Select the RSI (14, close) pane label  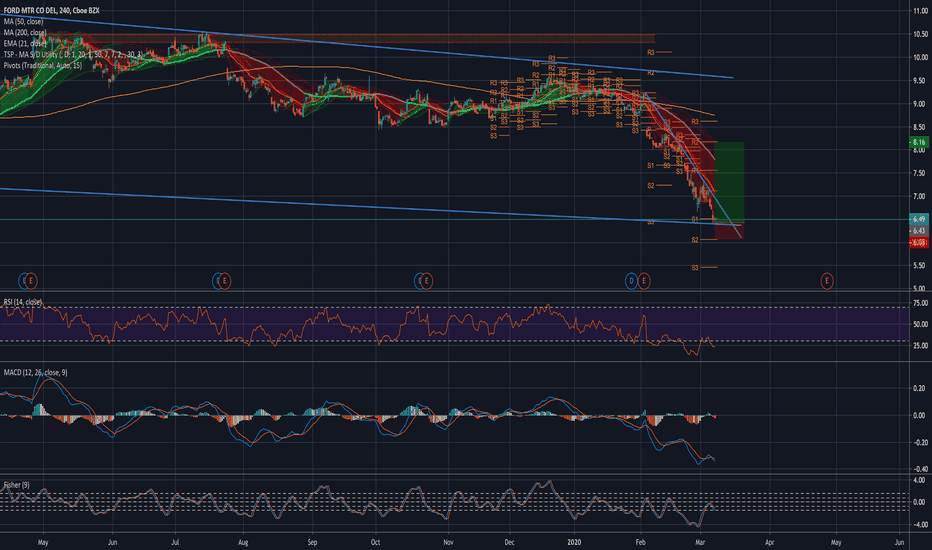pos(23,302)
